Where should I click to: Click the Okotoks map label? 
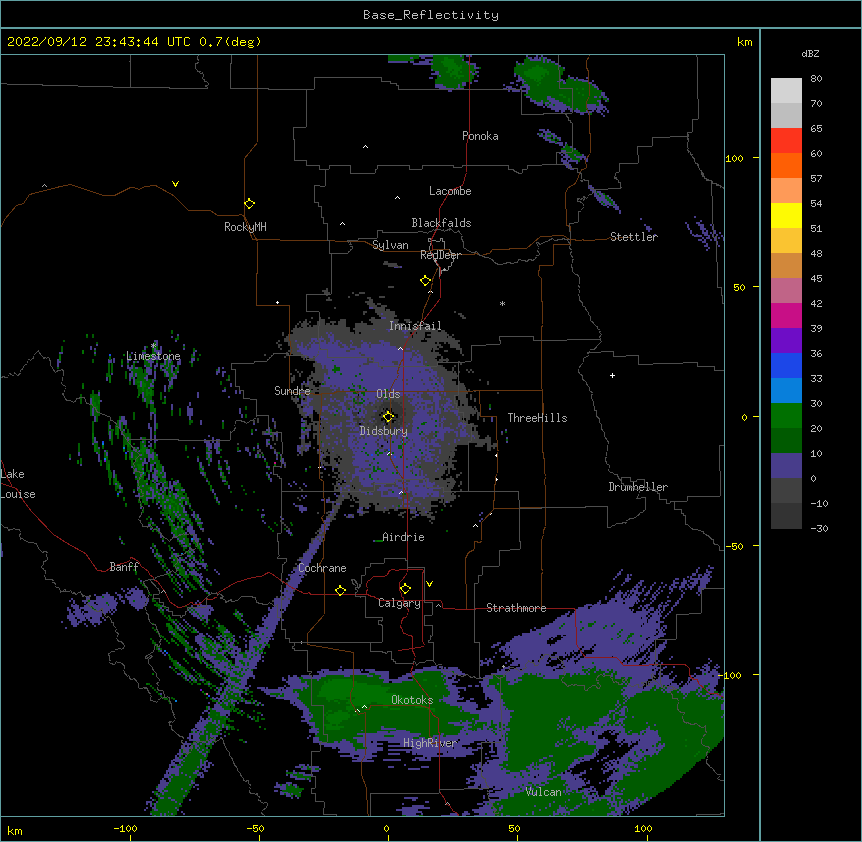412,700
